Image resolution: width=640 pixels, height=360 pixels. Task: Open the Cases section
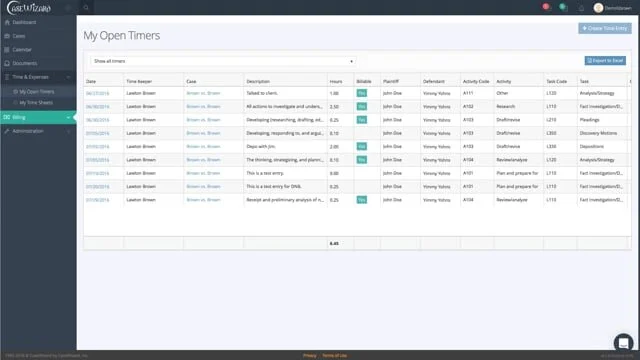click(19, 36)
